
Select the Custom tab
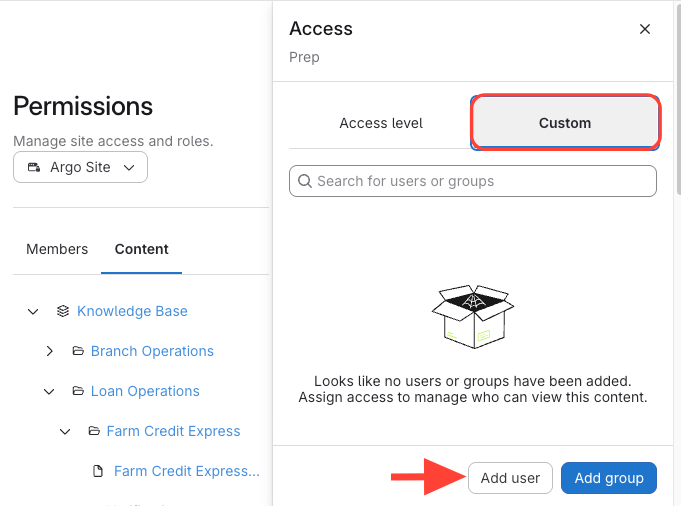tap(565, 123)
